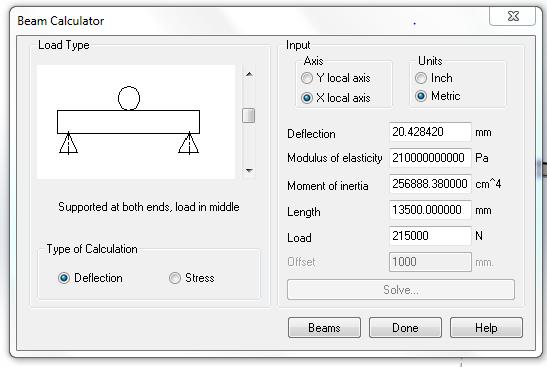Image resolution: width=547 pixels, height=367 pixels.
Task: Open Help for Beam Calculator
Action: coord(486,328)
